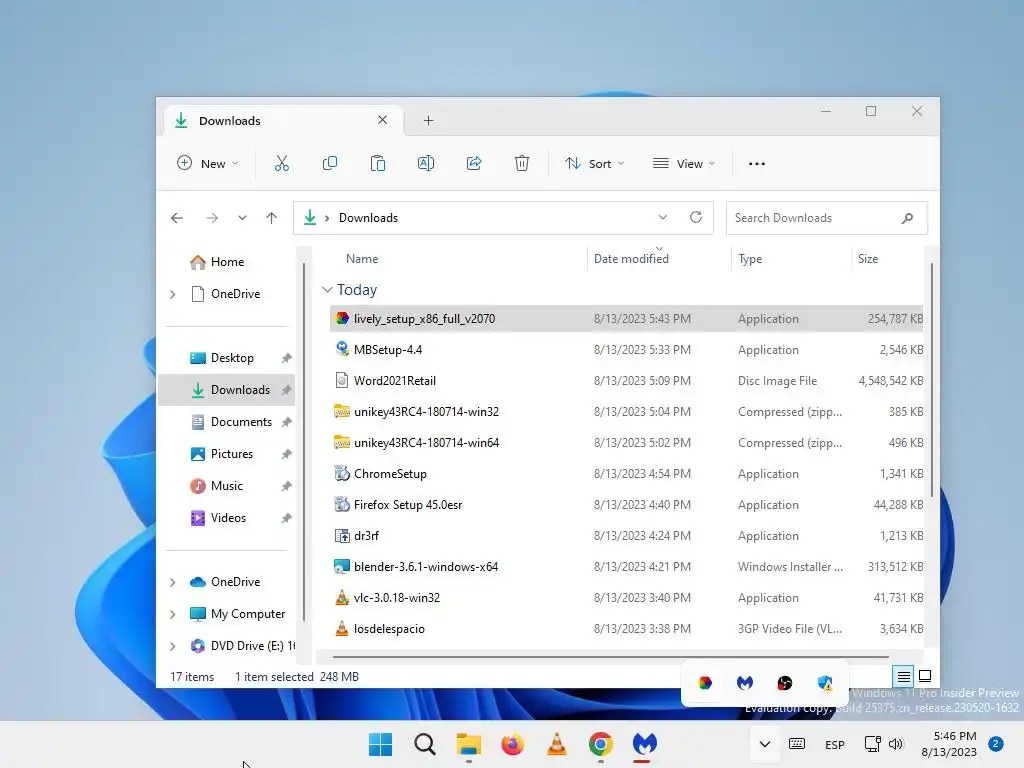Click the volume speaker tray icon

(896, 744)
